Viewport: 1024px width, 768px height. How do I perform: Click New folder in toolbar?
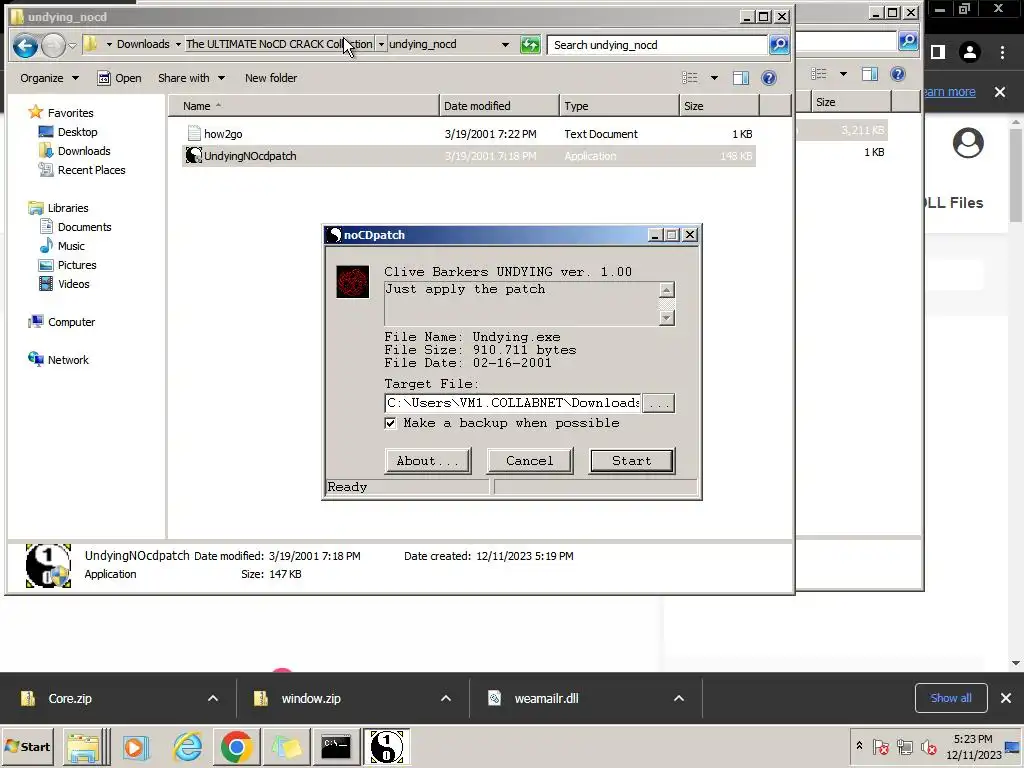(271, 78)
